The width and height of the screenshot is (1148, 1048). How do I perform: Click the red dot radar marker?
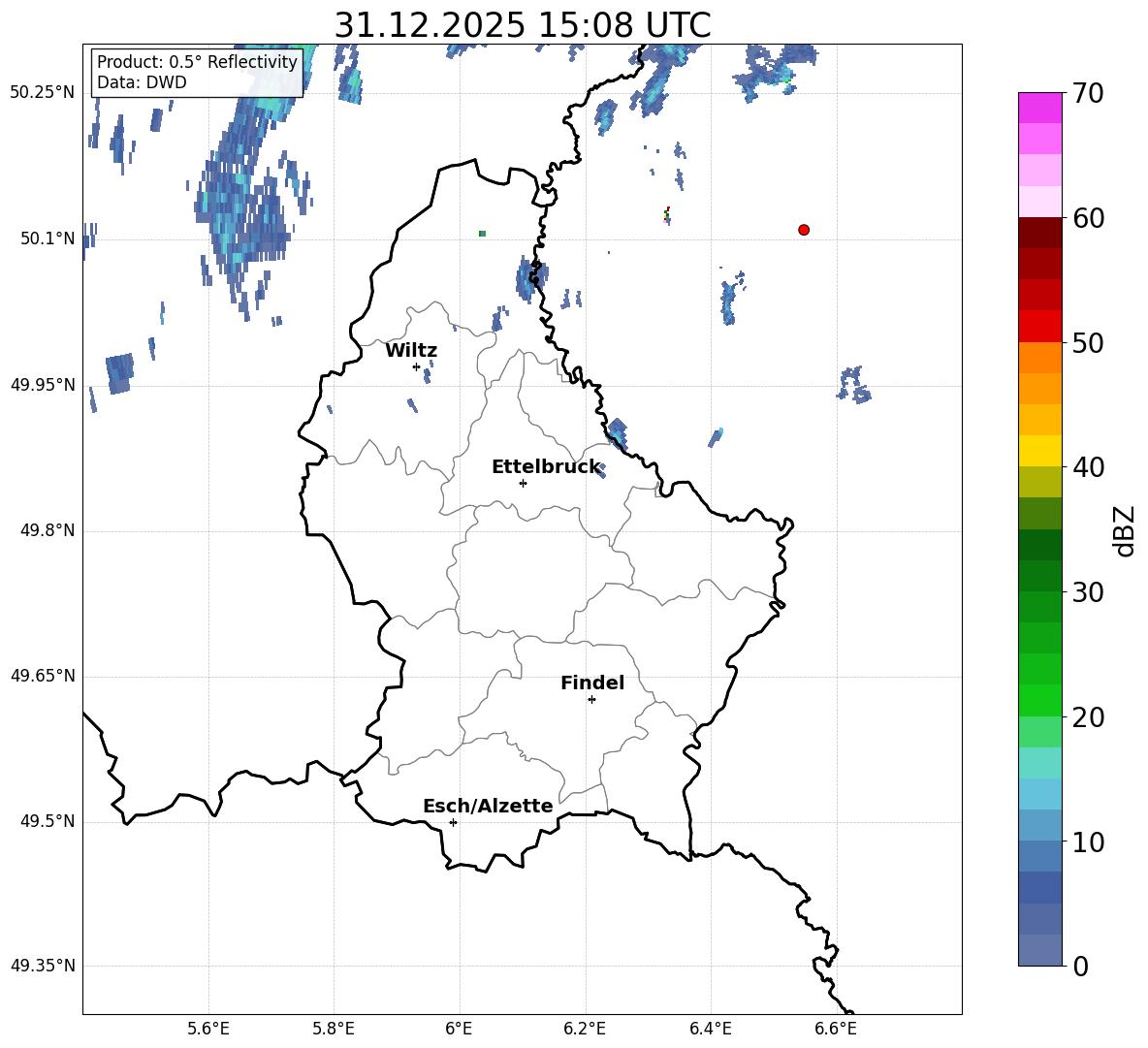(803, 230)
